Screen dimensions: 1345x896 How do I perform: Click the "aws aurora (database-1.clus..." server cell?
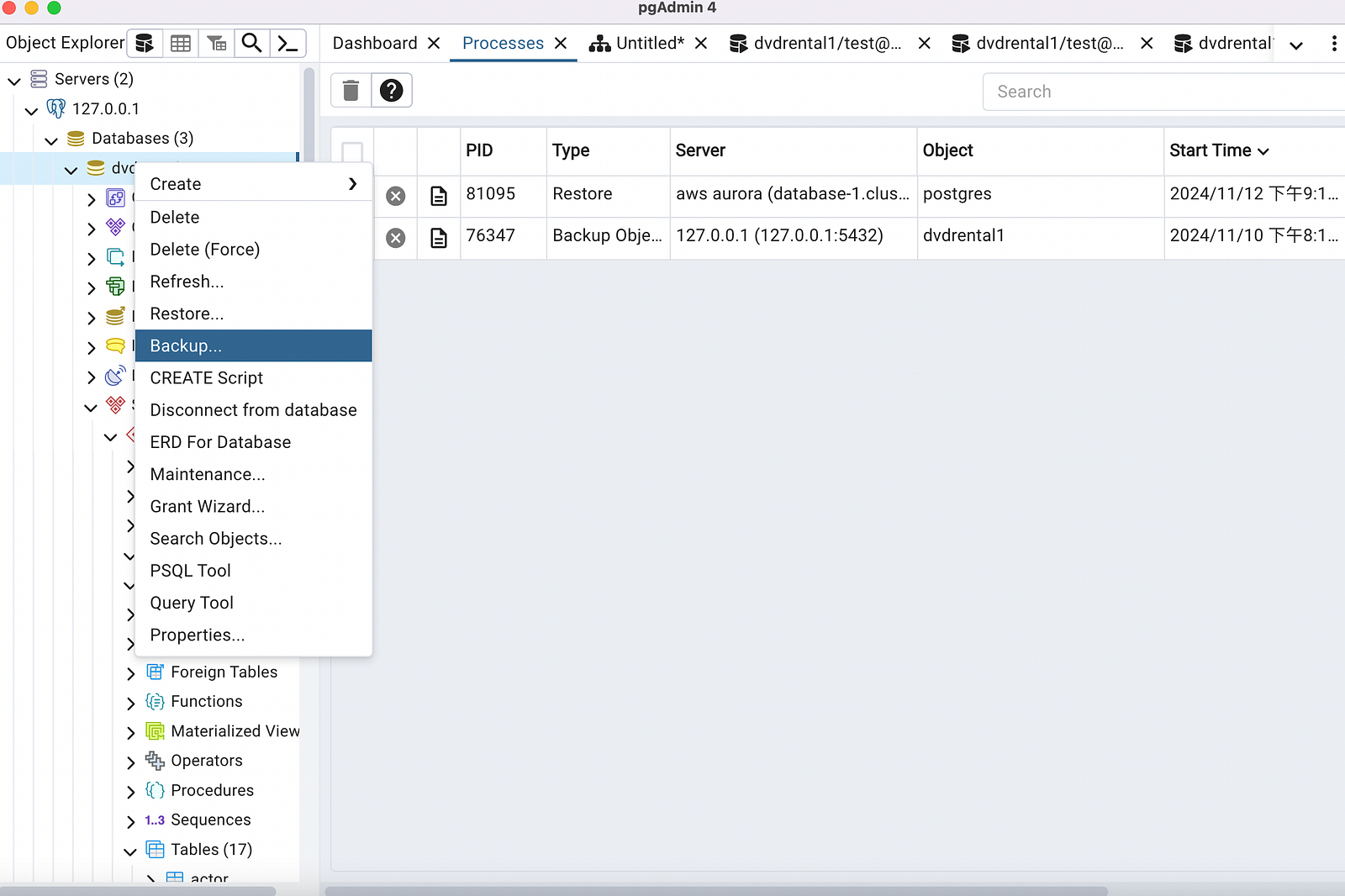793,194
